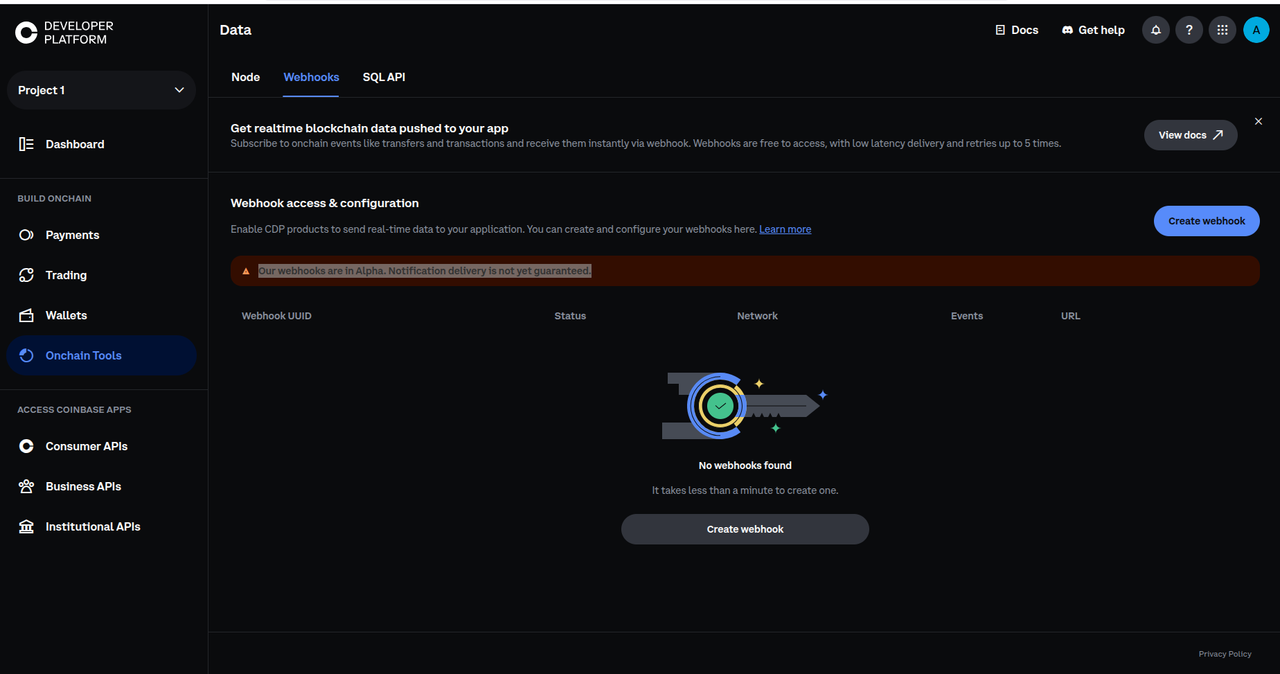The width and height of the screenshot is (1280, 674).
Task: Click the webhooks Alpha notification warning text
Action: (x=425, y=271)
